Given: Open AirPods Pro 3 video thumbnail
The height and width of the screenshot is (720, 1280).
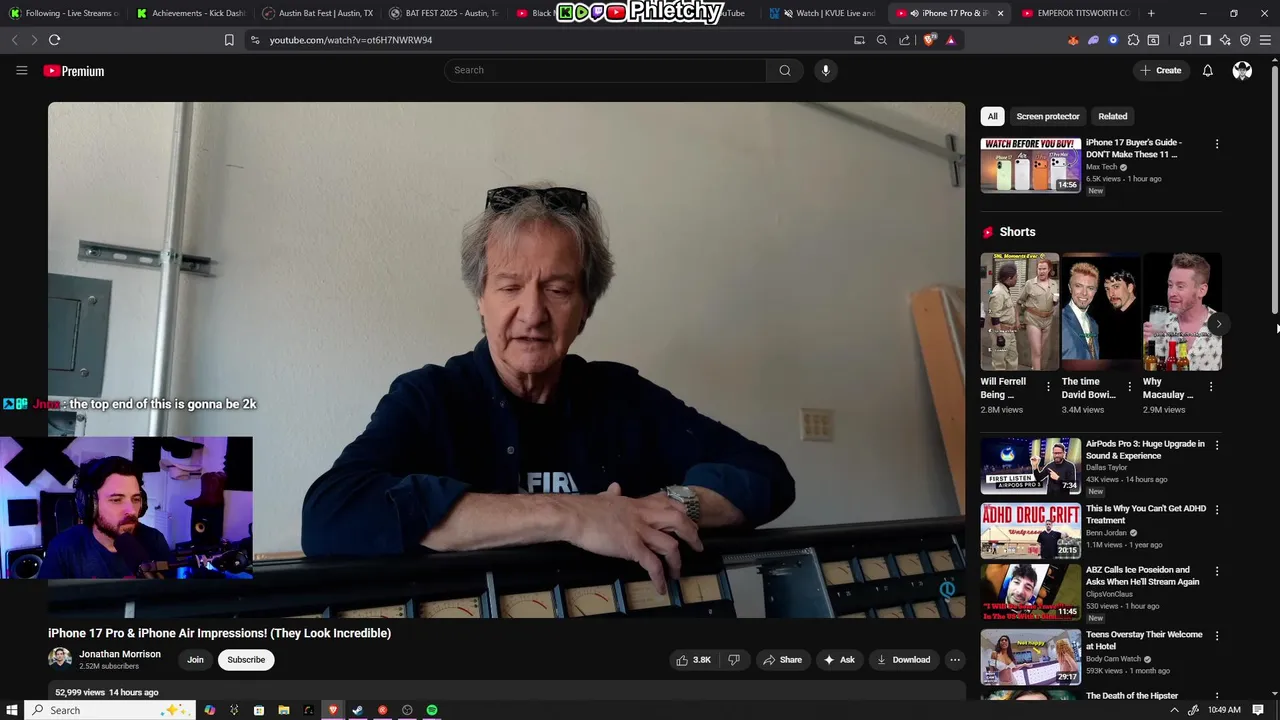Looking at the screenshot, I should click(1031, 466).
